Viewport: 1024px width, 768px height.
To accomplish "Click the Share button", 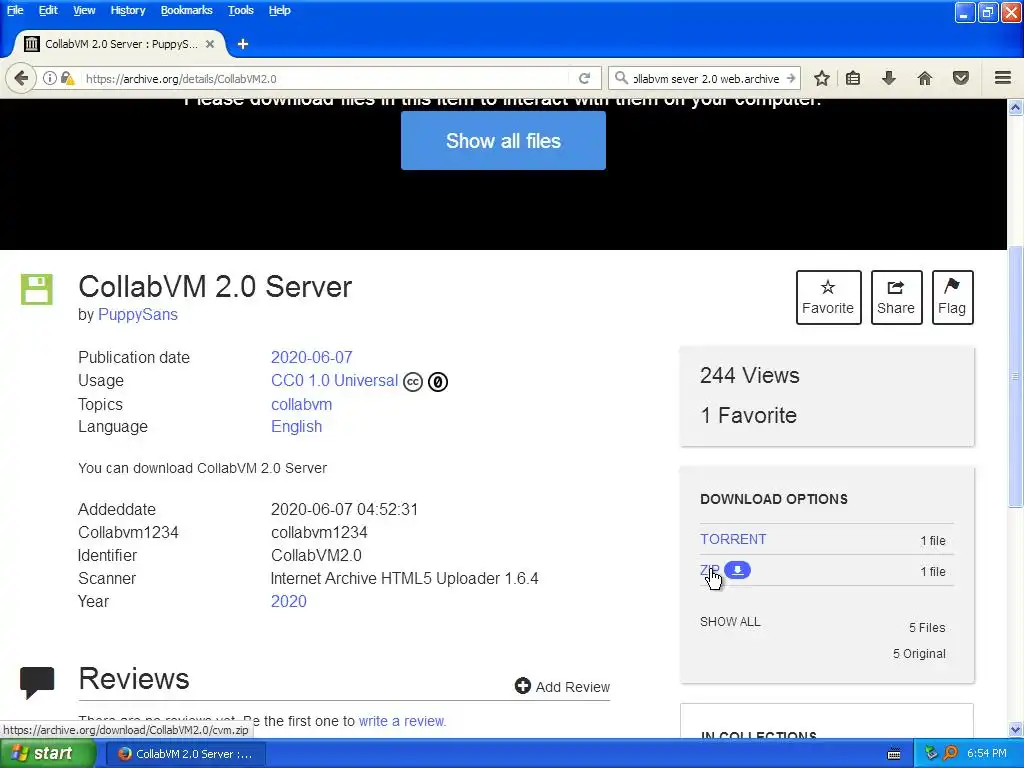I will click(896, 297).
